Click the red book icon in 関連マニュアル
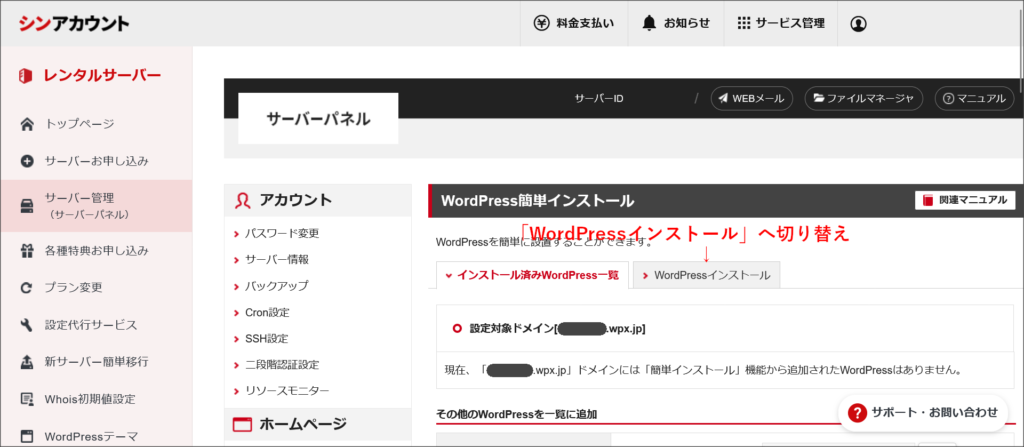 (x=929, y=201)
